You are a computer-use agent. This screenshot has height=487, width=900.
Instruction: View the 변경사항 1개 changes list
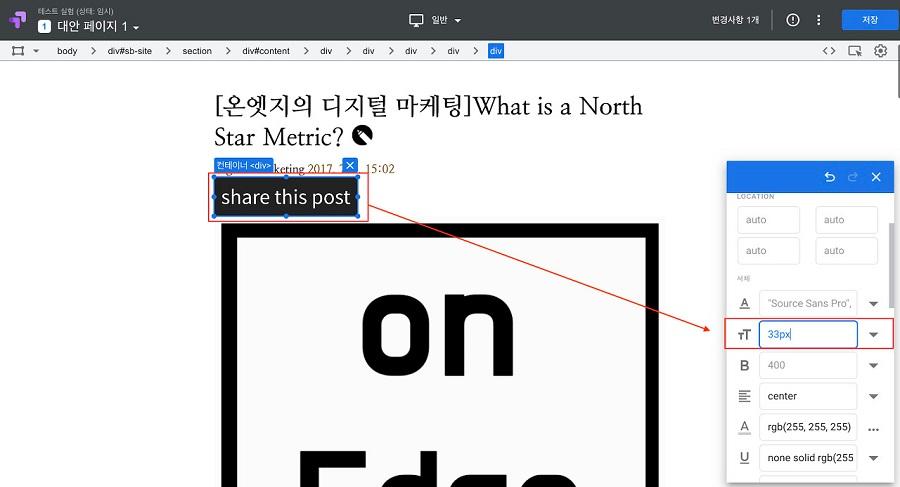(x=735, y=20)
